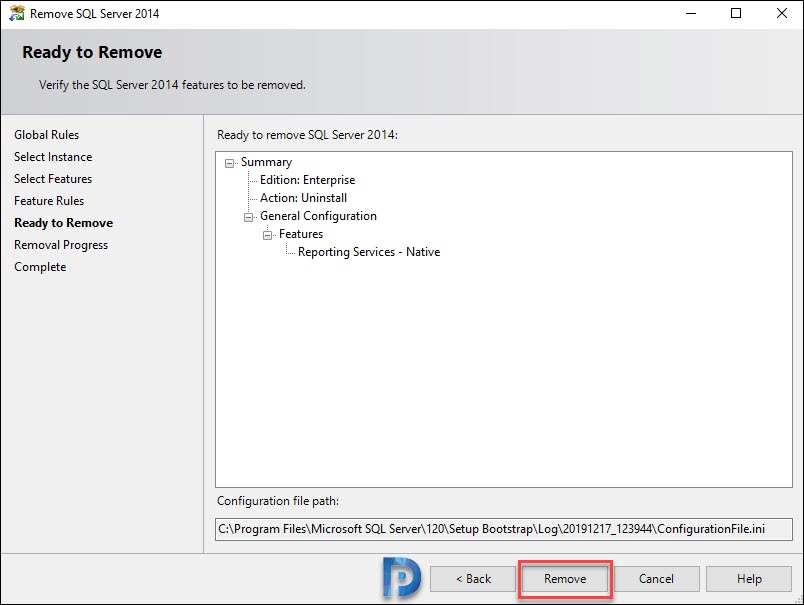The height and width of the screenshot is (605, 804).
Task: Open the Global Rules step
Action: pos(47,135)
